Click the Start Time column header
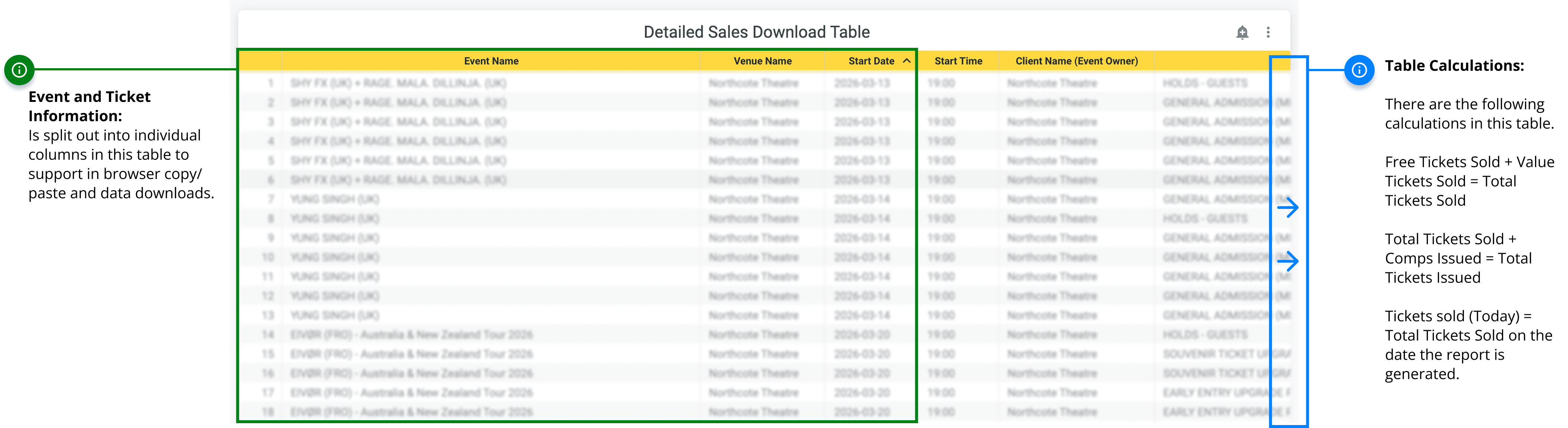This screenshot has width=1568, height=428. tap(958, 61)
